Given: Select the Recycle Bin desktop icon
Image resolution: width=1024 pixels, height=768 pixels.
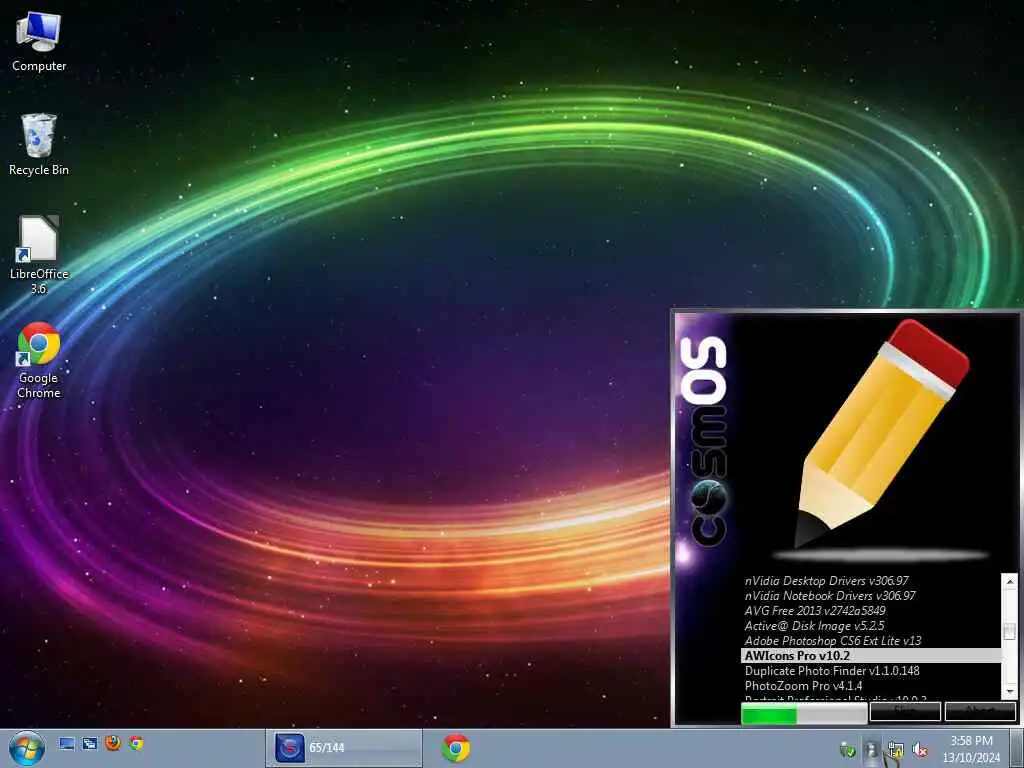Looking at the screenshot, I should (39, 145).
